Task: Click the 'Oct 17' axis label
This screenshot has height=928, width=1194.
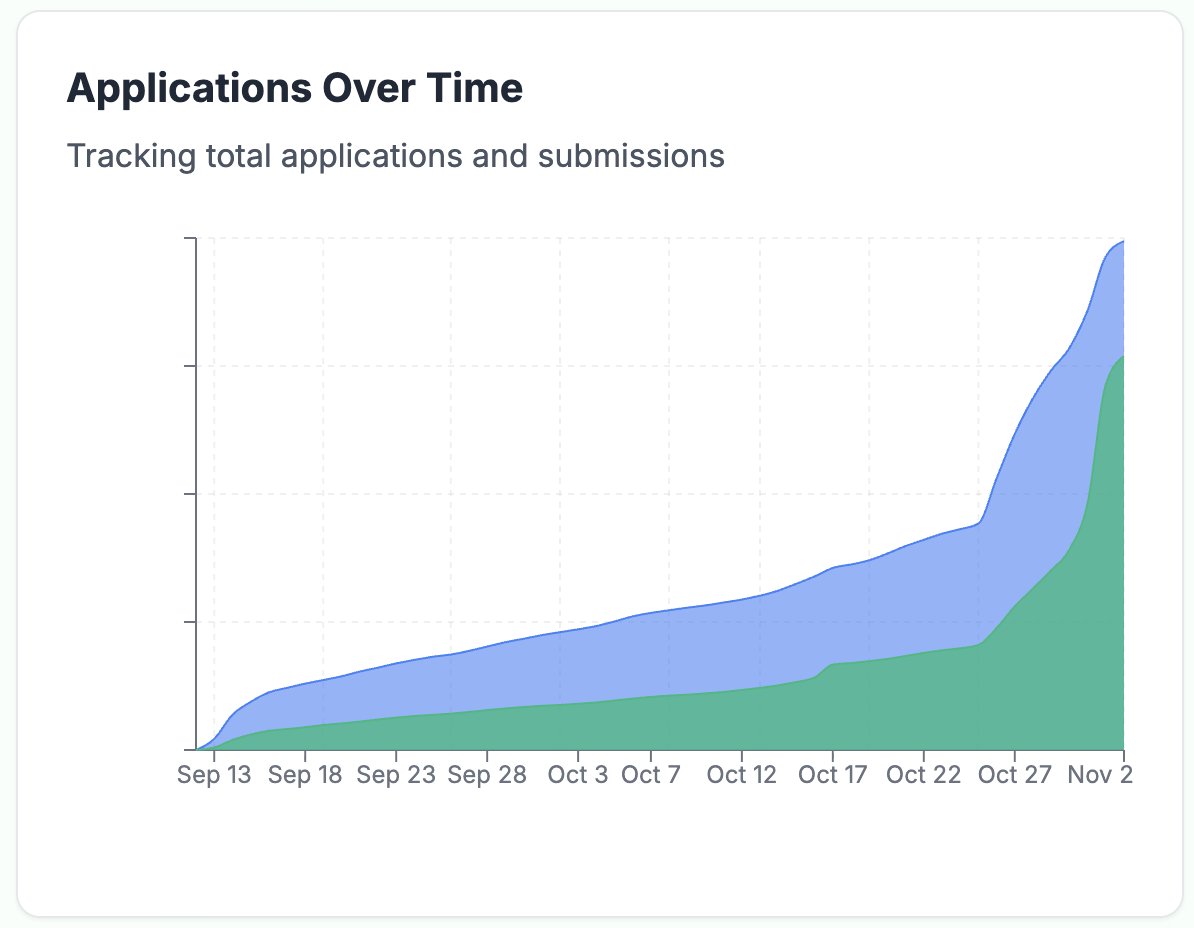Action: [832, 775]
